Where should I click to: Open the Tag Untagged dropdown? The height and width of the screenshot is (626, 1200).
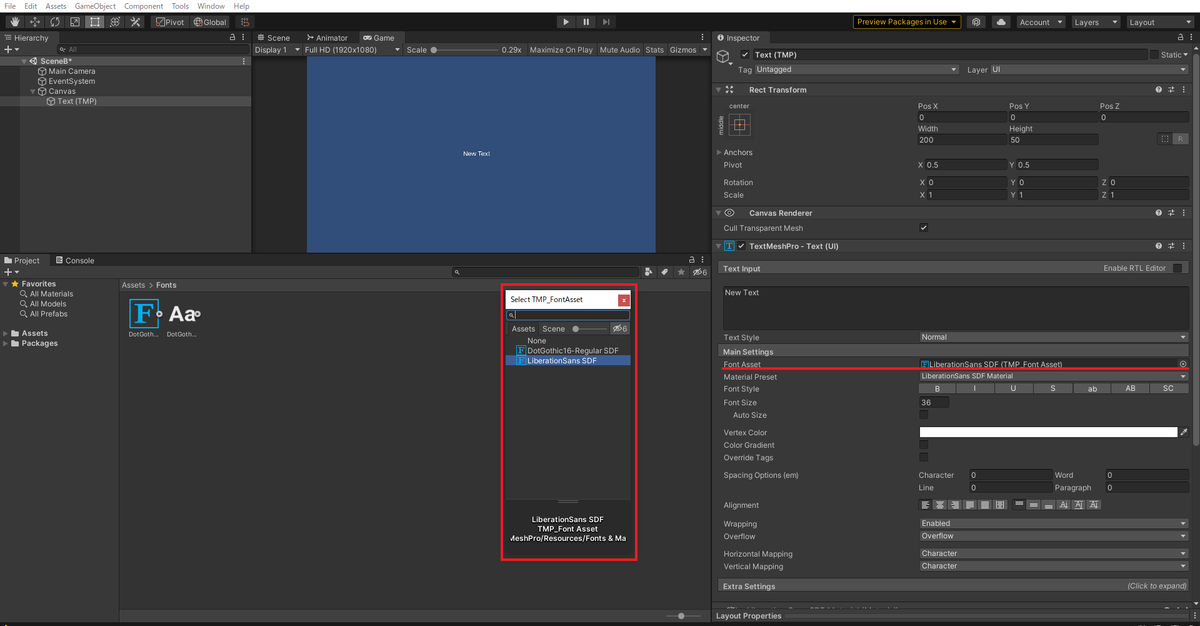coord(857,70)
